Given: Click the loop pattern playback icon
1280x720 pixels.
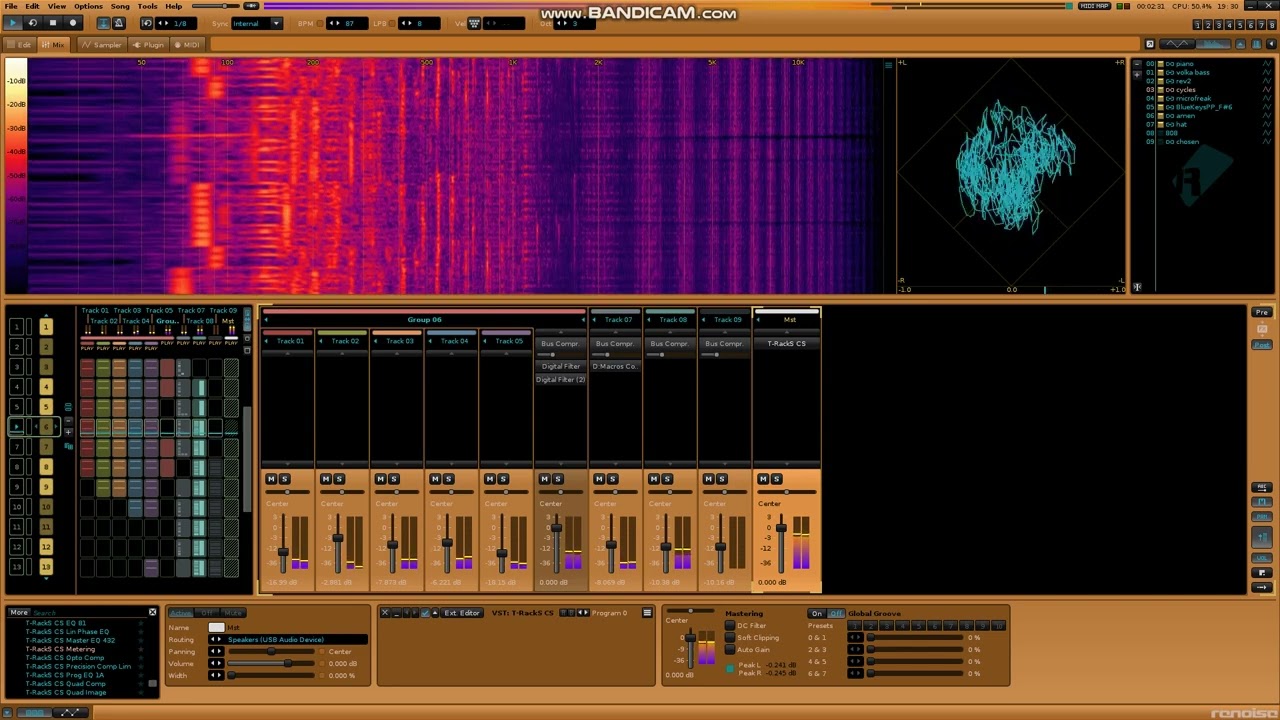Looking at the screenshot, I should pyautogui.click(x=33, y=23).
